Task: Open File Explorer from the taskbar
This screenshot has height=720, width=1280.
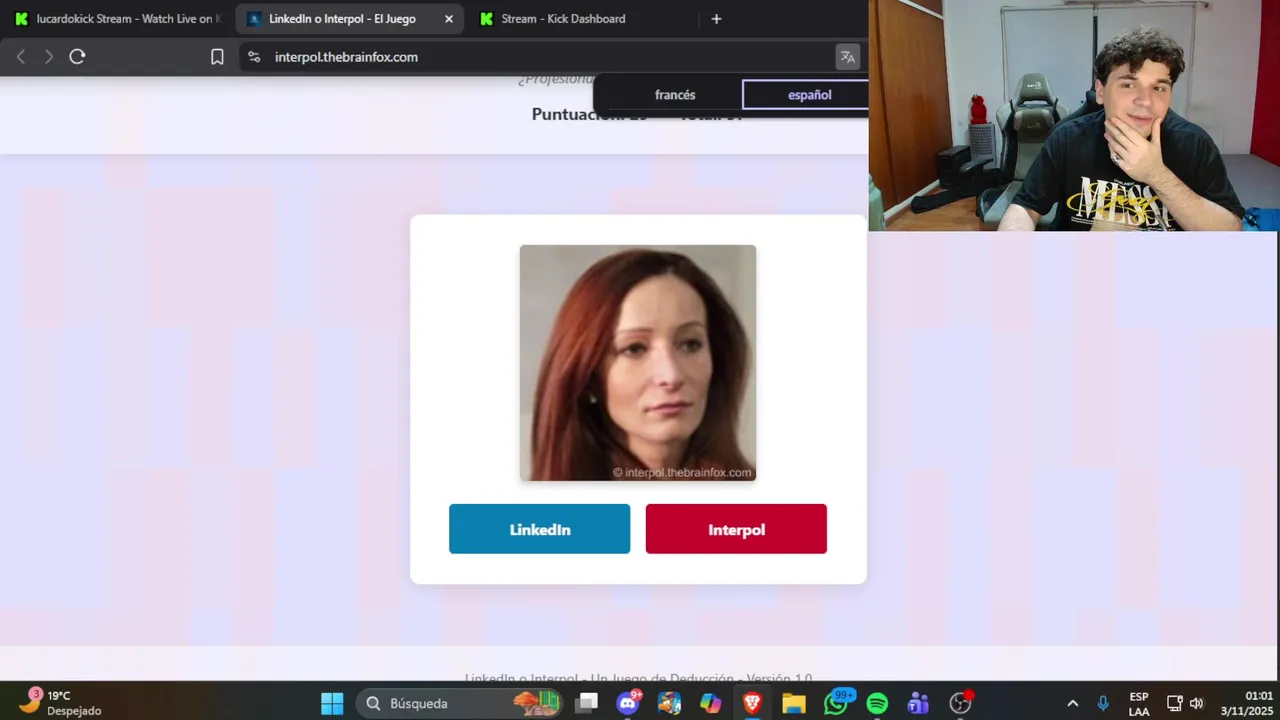Action: [x=794, y=703]
